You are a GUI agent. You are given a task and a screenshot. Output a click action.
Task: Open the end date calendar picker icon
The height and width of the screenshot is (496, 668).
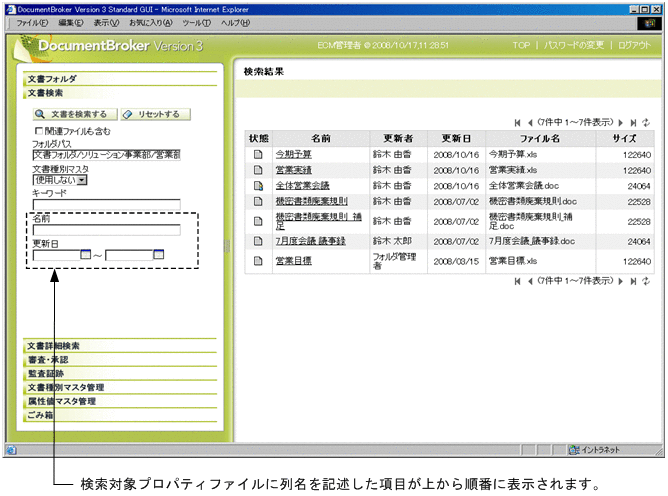[x=159, y=254]
